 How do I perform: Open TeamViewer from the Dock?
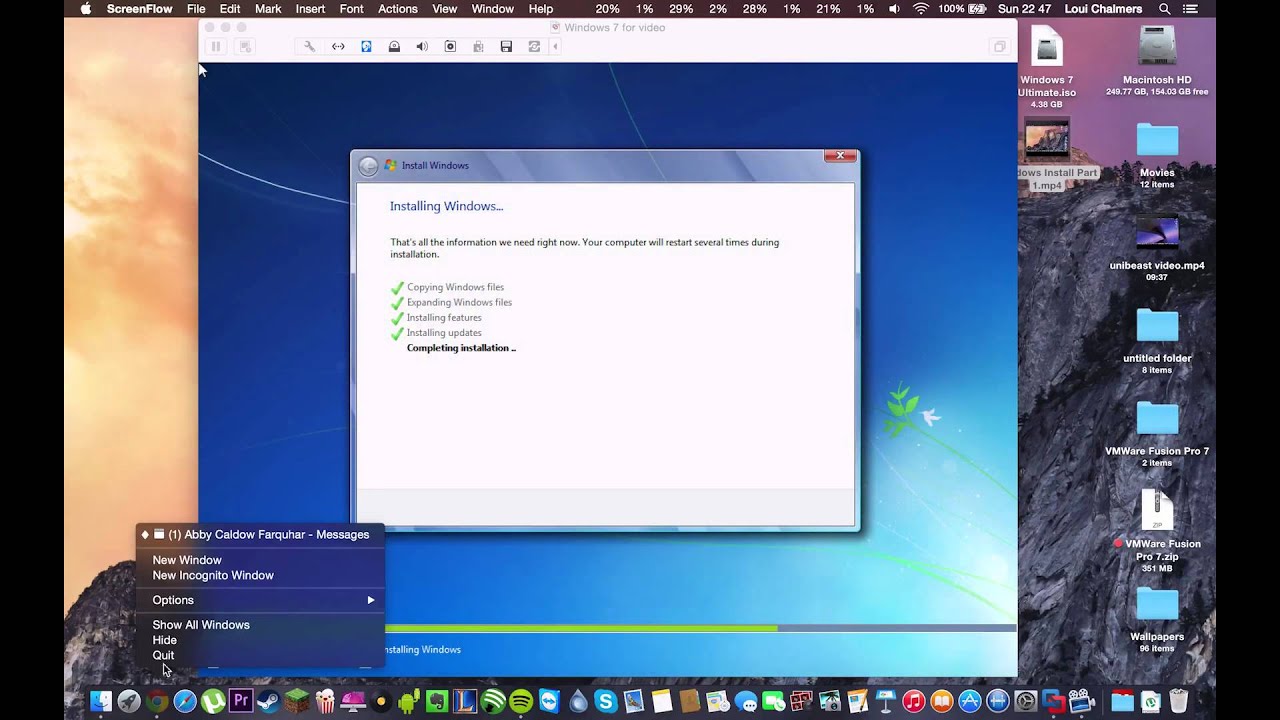coord(549,701)
